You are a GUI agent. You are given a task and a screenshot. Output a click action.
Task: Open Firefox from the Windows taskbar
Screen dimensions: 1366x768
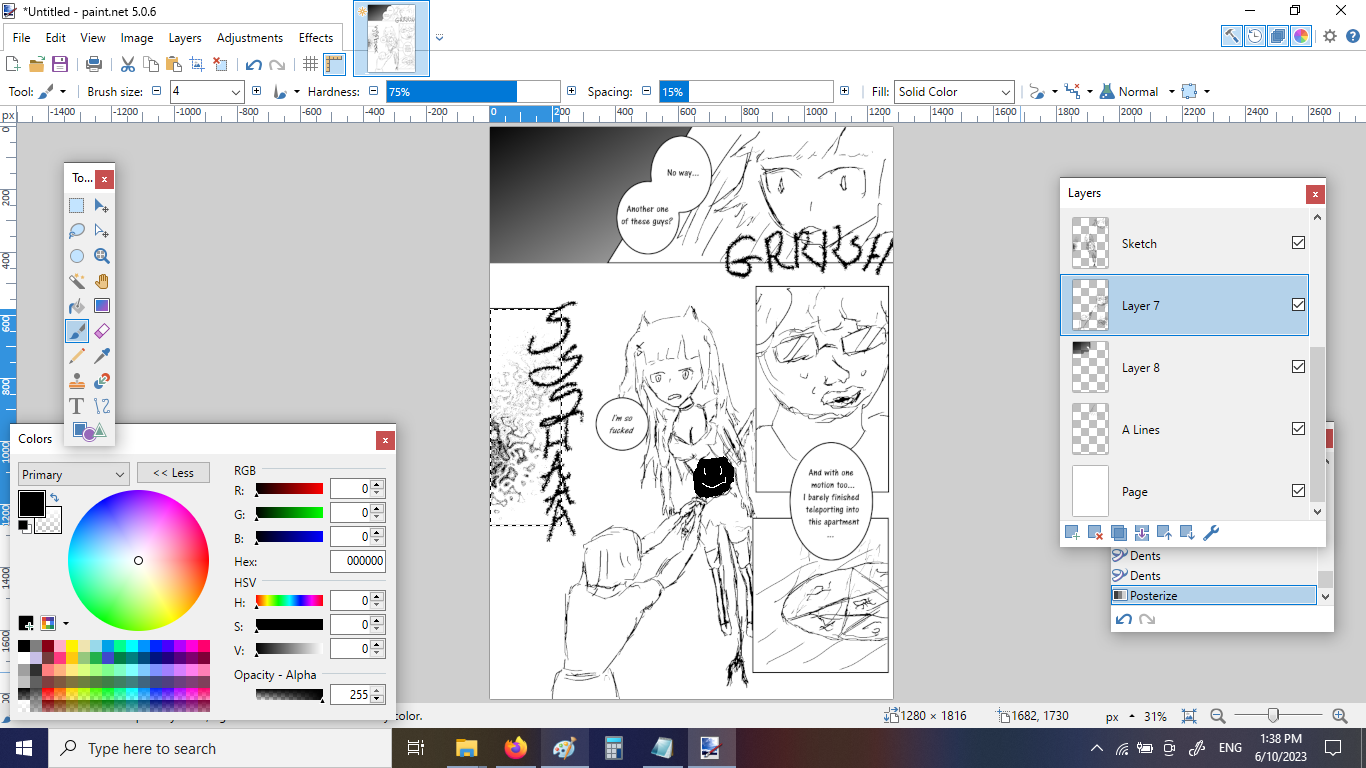point(516,748)
